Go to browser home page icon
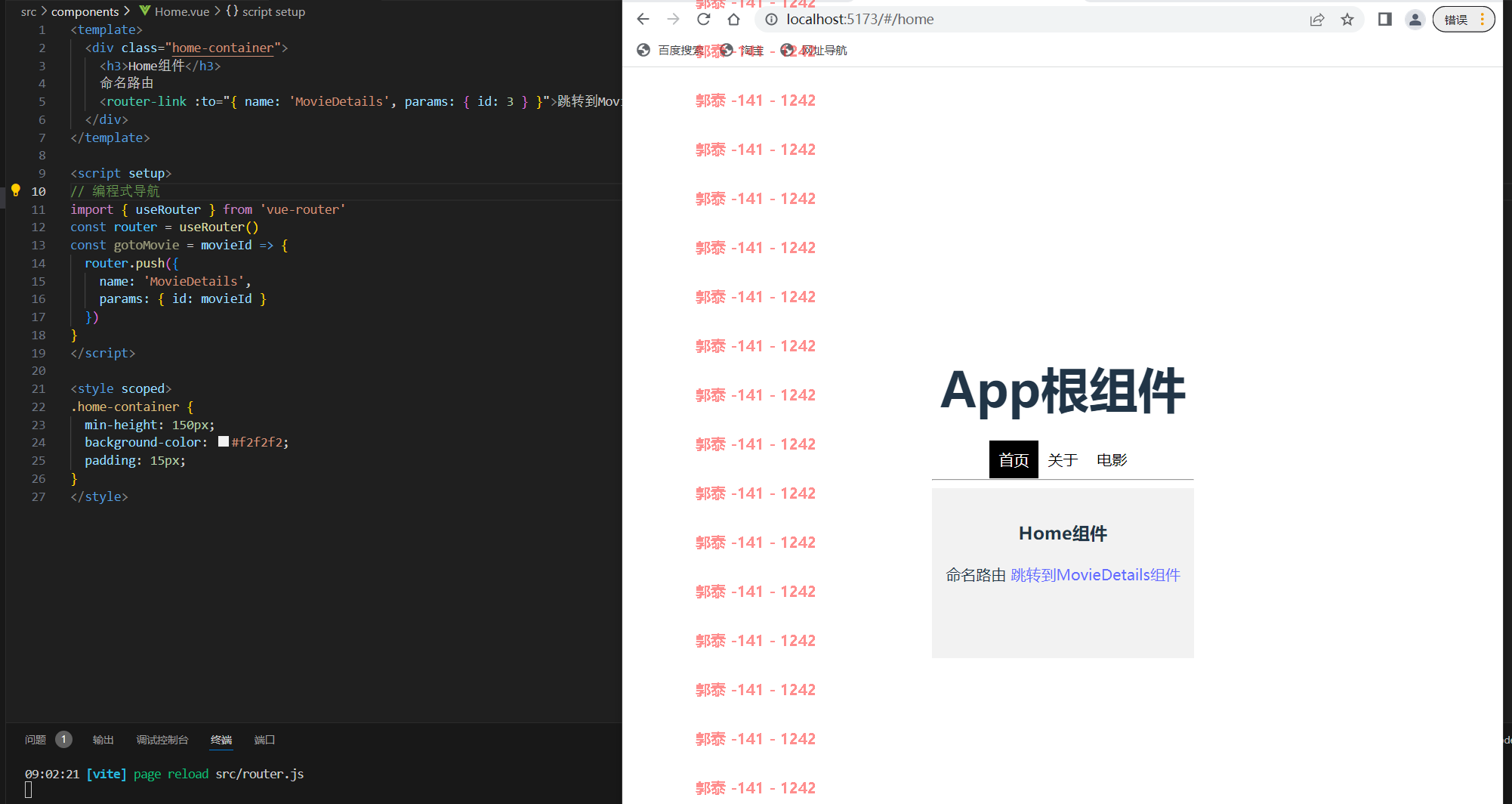 (x=733, y=20)
